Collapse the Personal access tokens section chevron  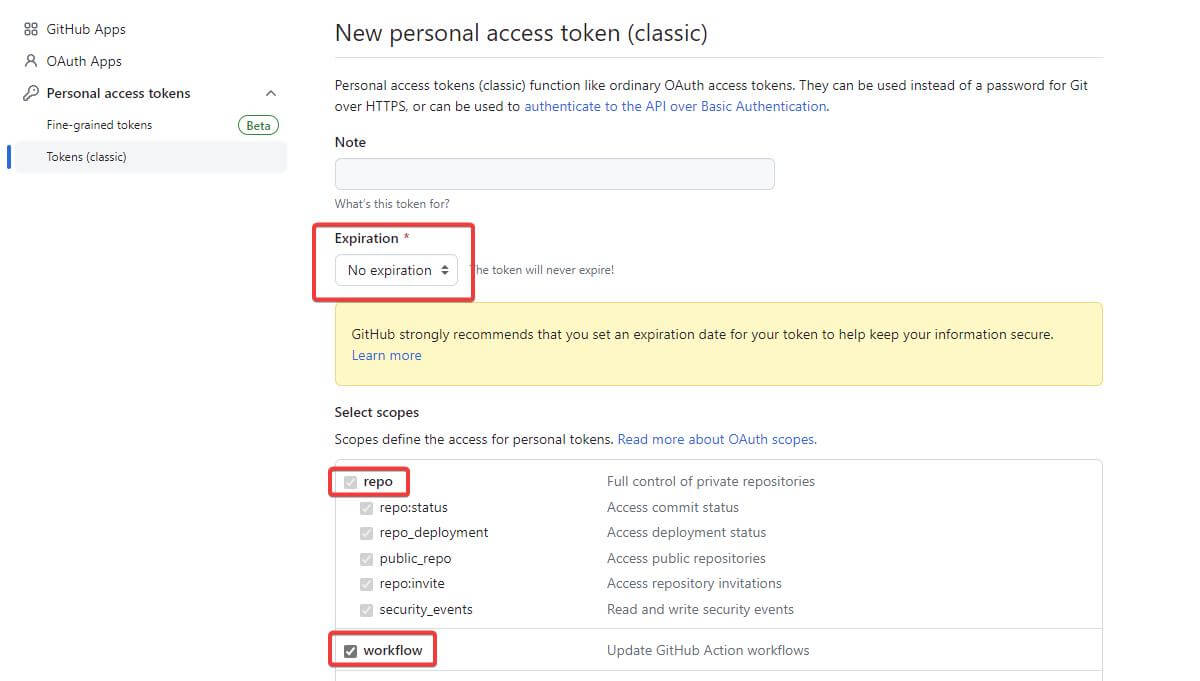tap(270, 93)
